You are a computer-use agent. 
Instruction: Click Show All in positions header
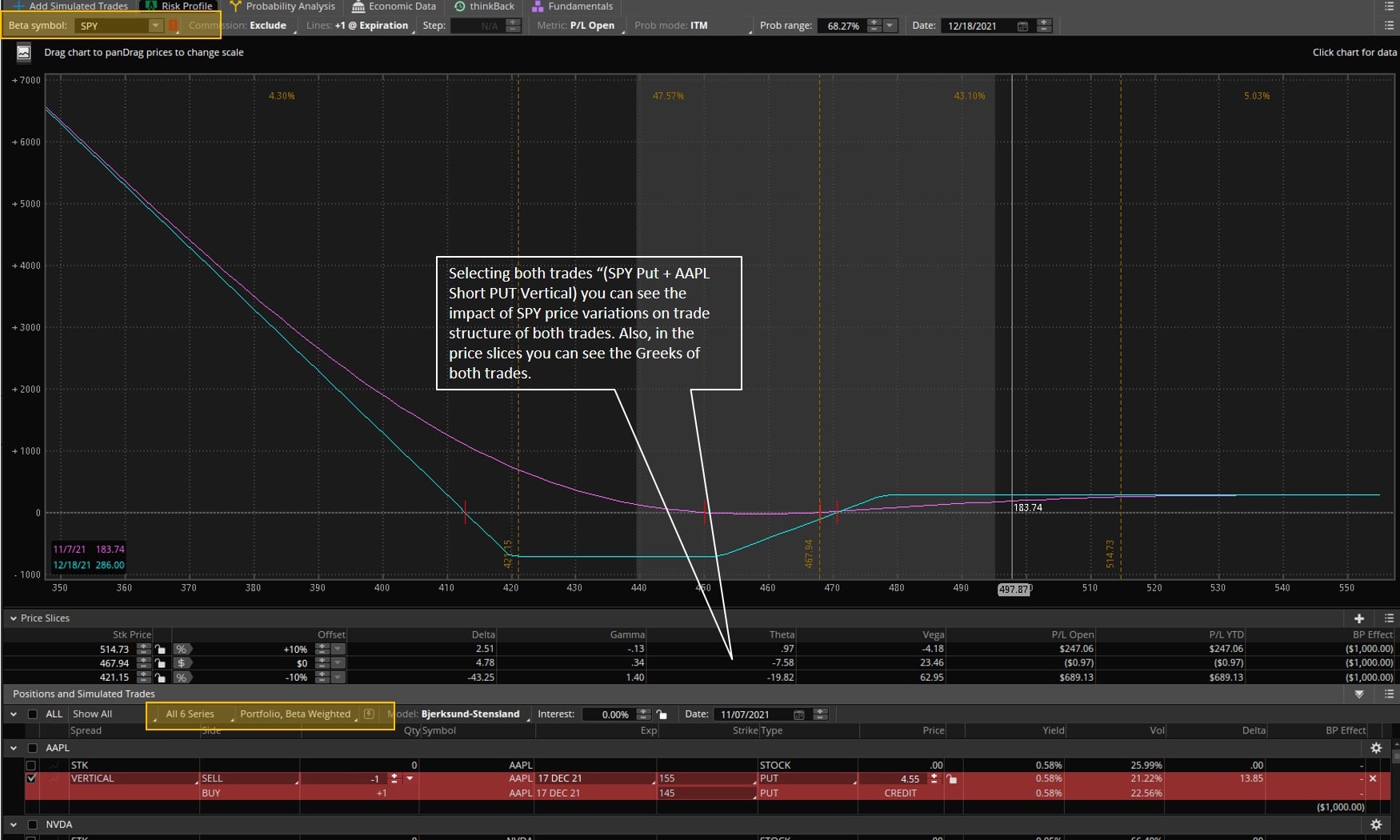click(92, 714)
